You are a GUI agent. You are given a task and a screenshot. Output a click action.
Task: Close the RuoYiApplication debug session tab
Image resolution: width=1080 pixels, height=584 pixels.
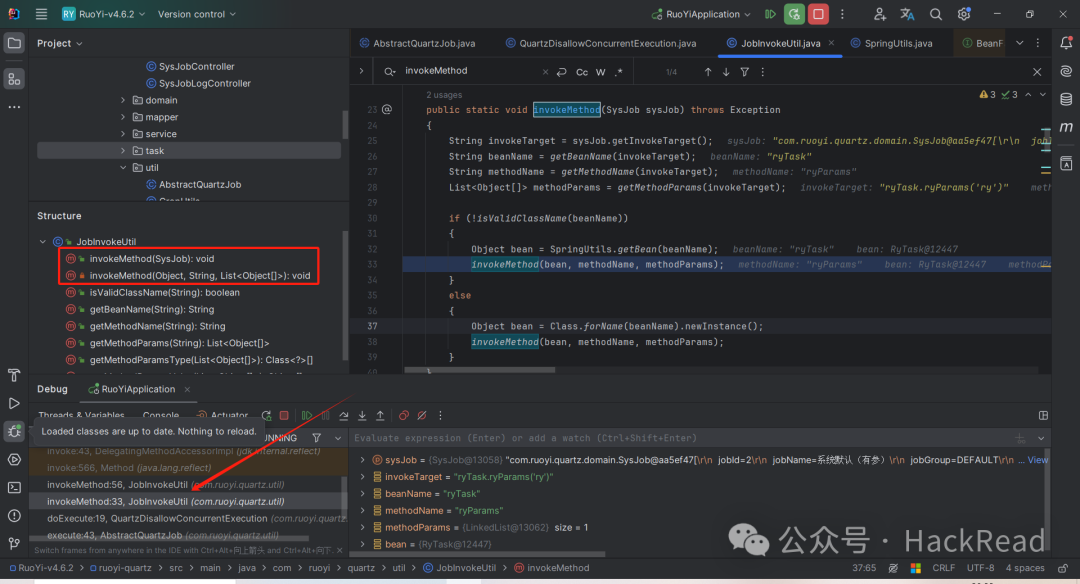[187, 389]
